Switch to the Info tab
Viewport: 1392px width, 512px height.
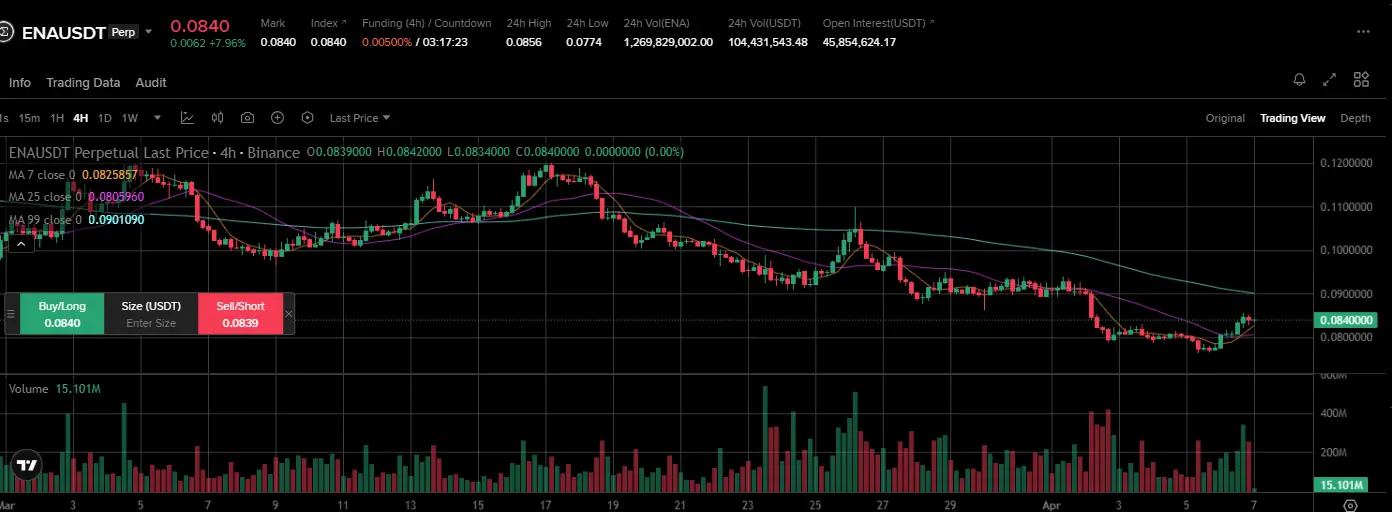tap(20, 83)
